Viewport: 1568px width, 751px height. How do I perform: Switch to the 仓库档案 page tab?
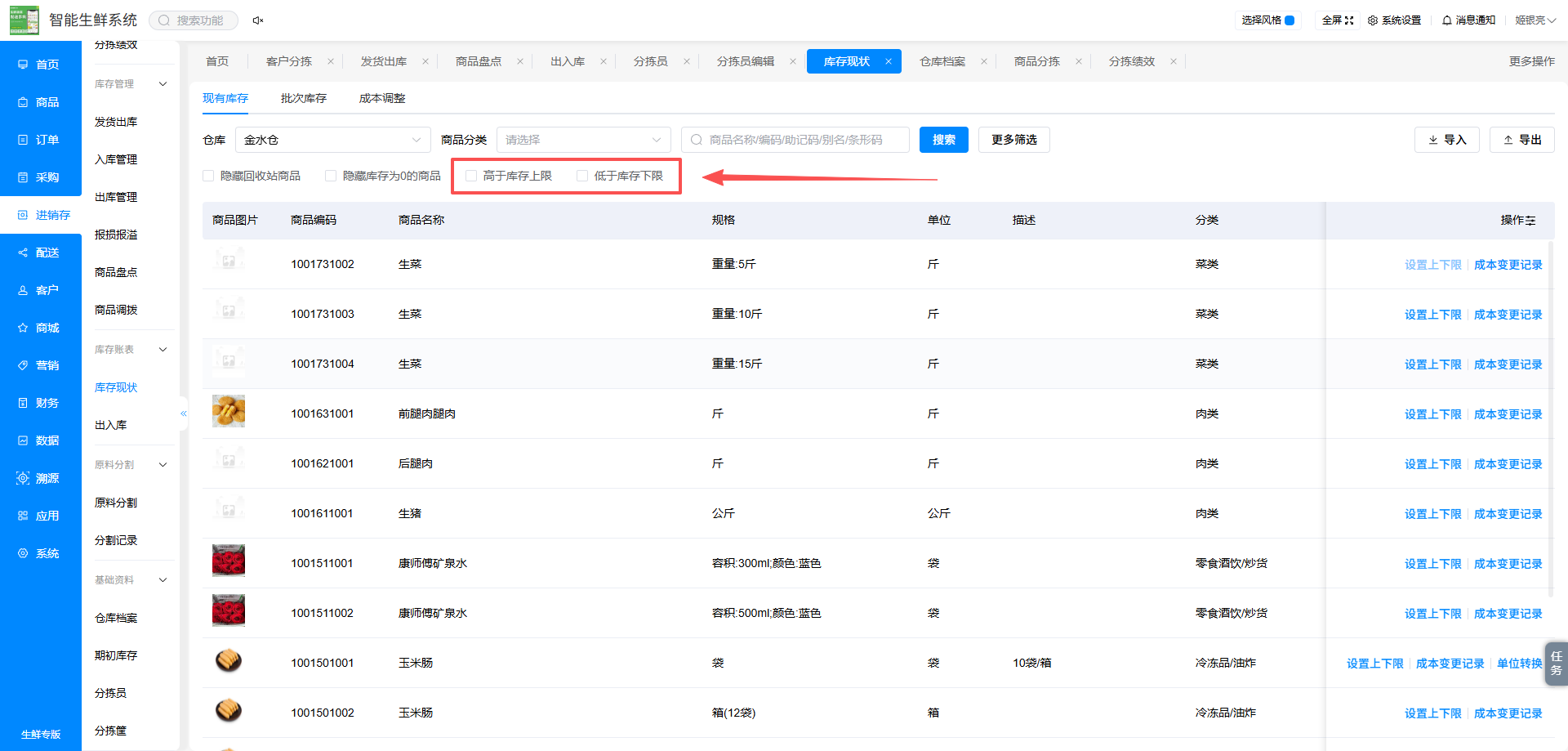click(942, 61)
